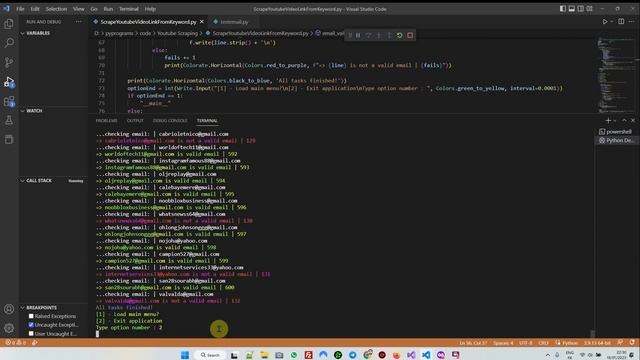Image resolution: width=640 pixels, height=360 pixels.
Task: Split the editor to the right
Action: click(621, 22)
